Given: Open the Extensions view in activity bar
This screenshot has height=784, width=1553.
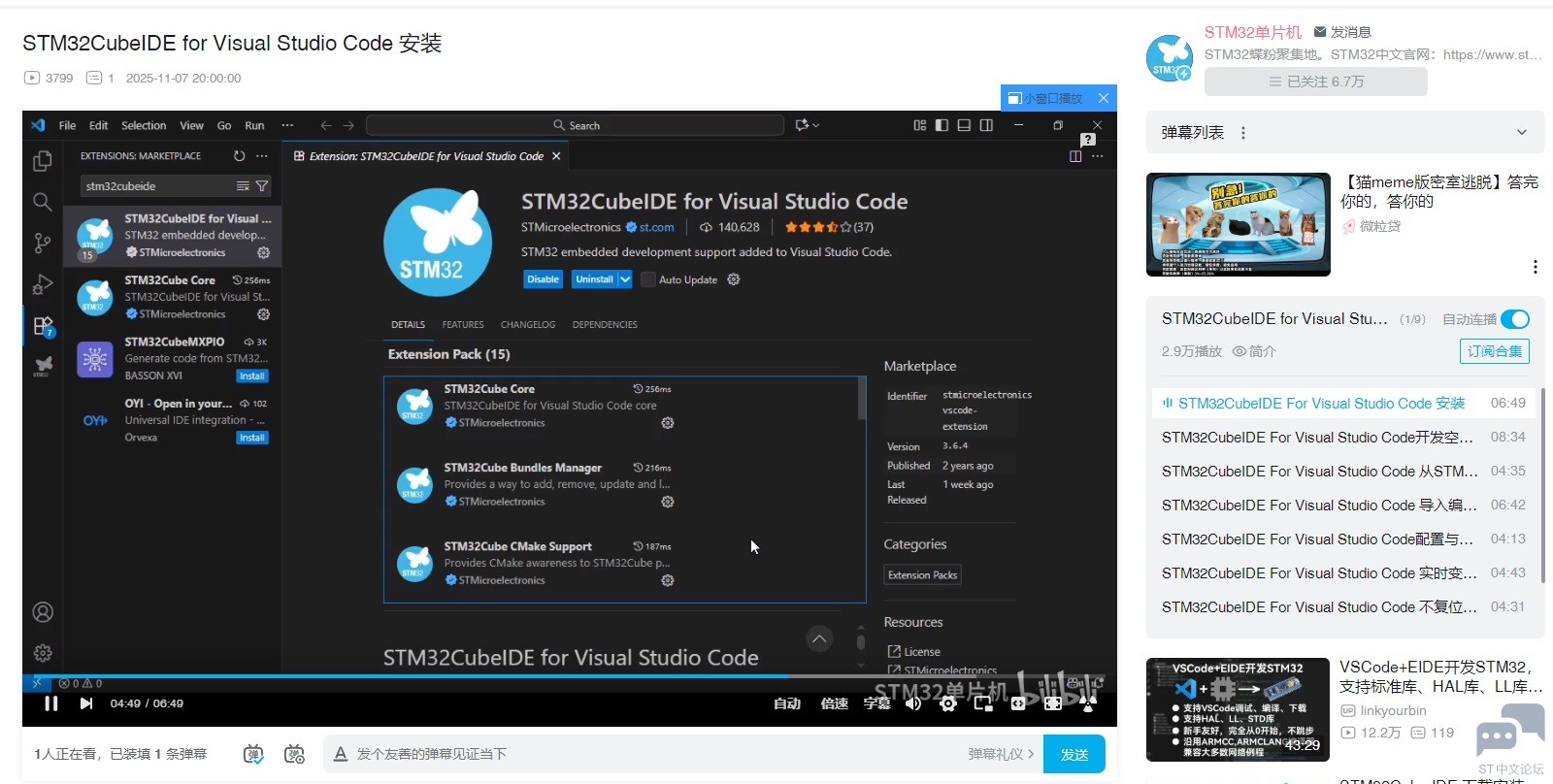Looking at the screenshot, I should [x=43, y=326].
